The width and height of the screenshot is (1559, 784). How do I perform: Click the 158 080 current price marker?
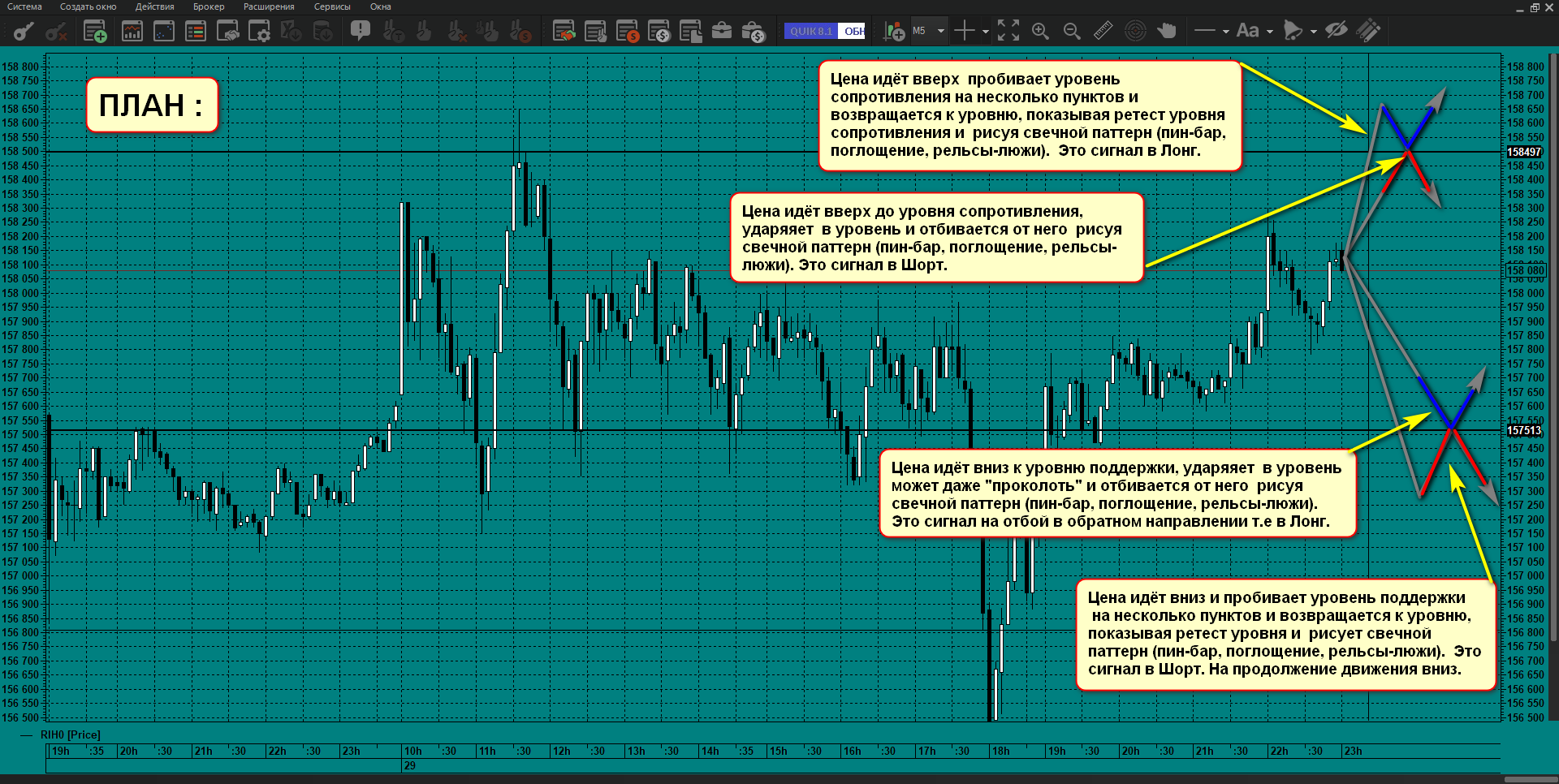[x=1526, y=270]
